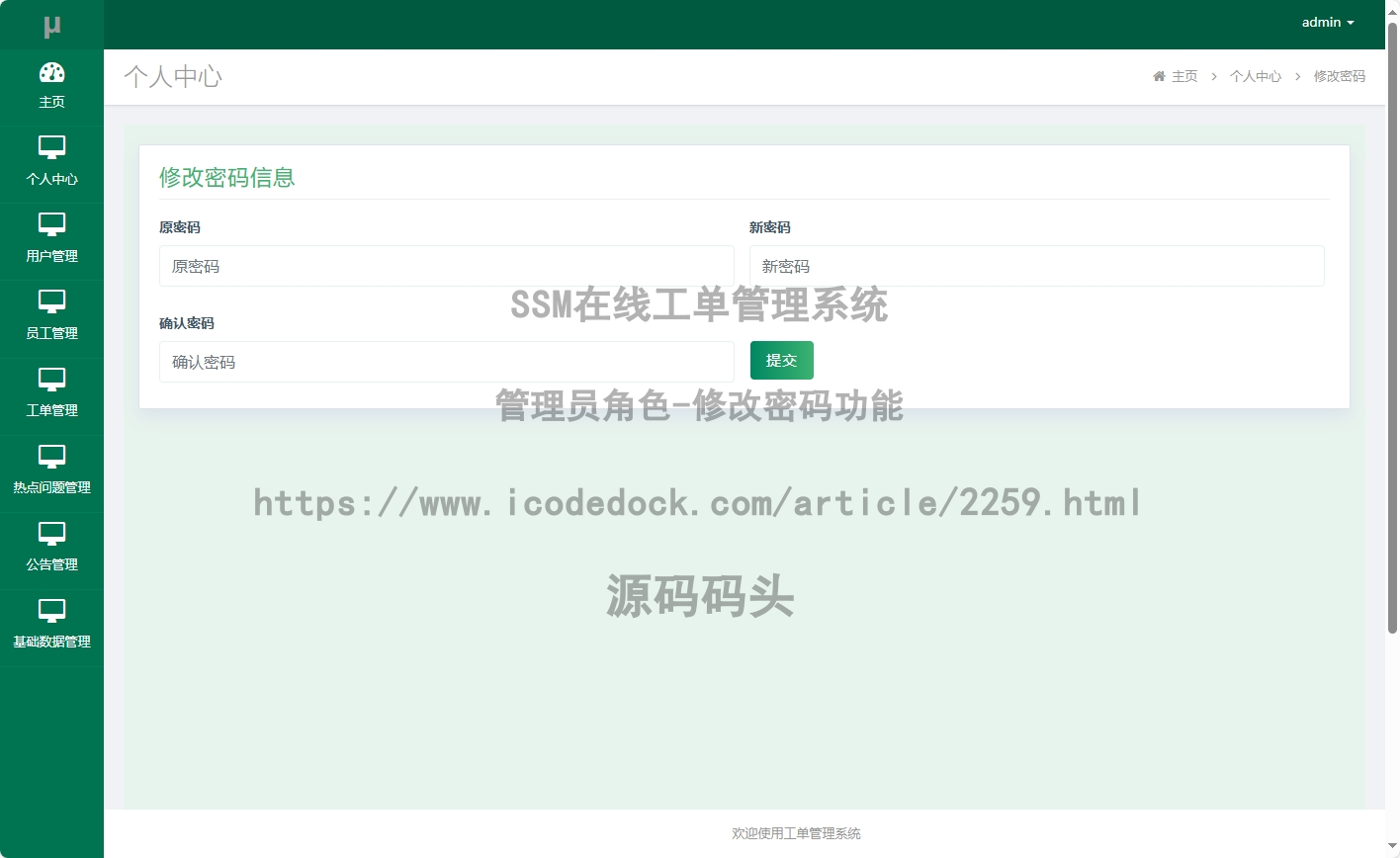Open 热点问题管理 monitor icon in sidebar

(x=51, y=456)
